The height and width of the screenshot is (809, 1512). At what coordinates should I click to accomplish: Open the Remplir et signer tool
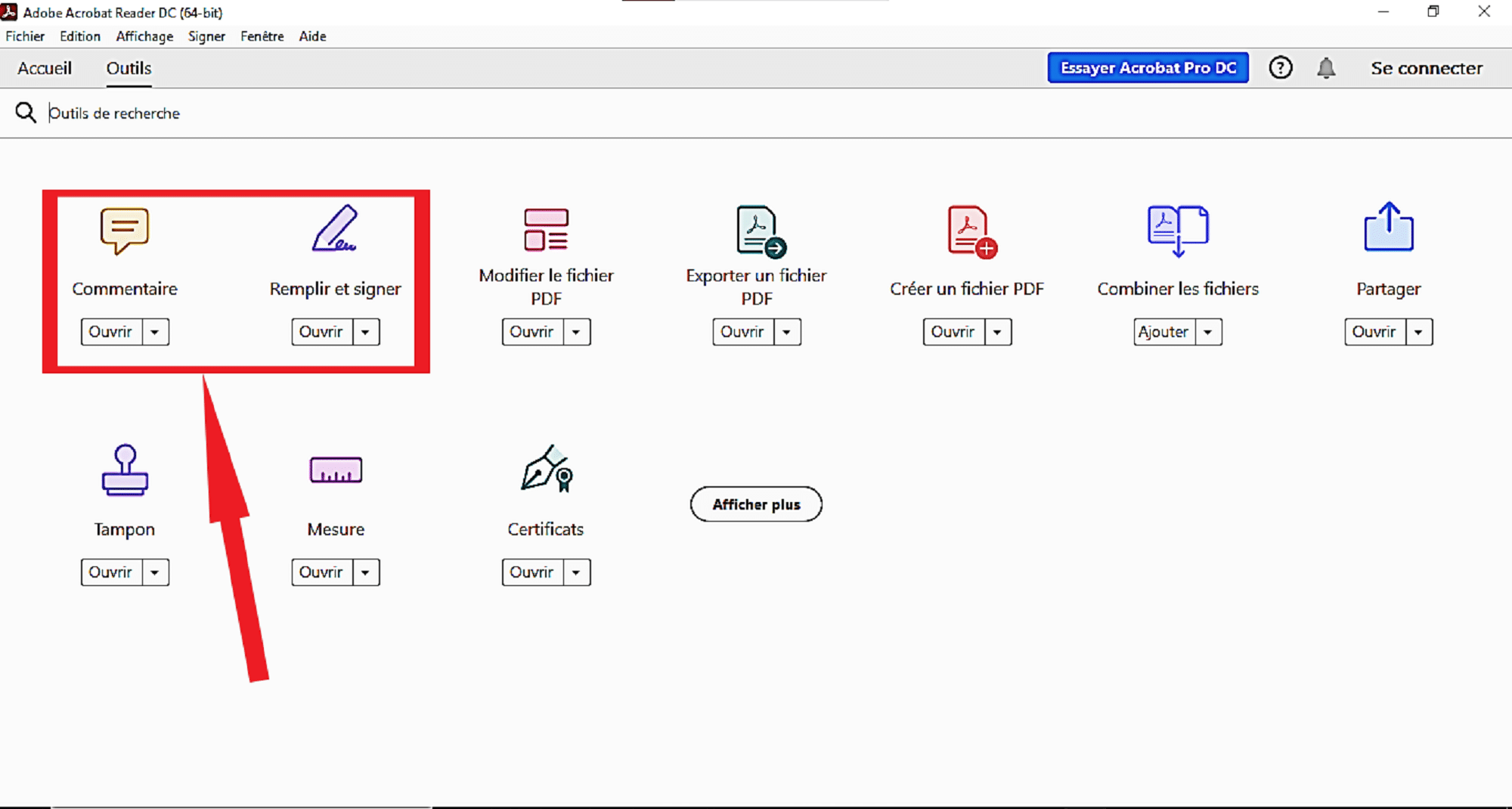click(x=322, y=332)
